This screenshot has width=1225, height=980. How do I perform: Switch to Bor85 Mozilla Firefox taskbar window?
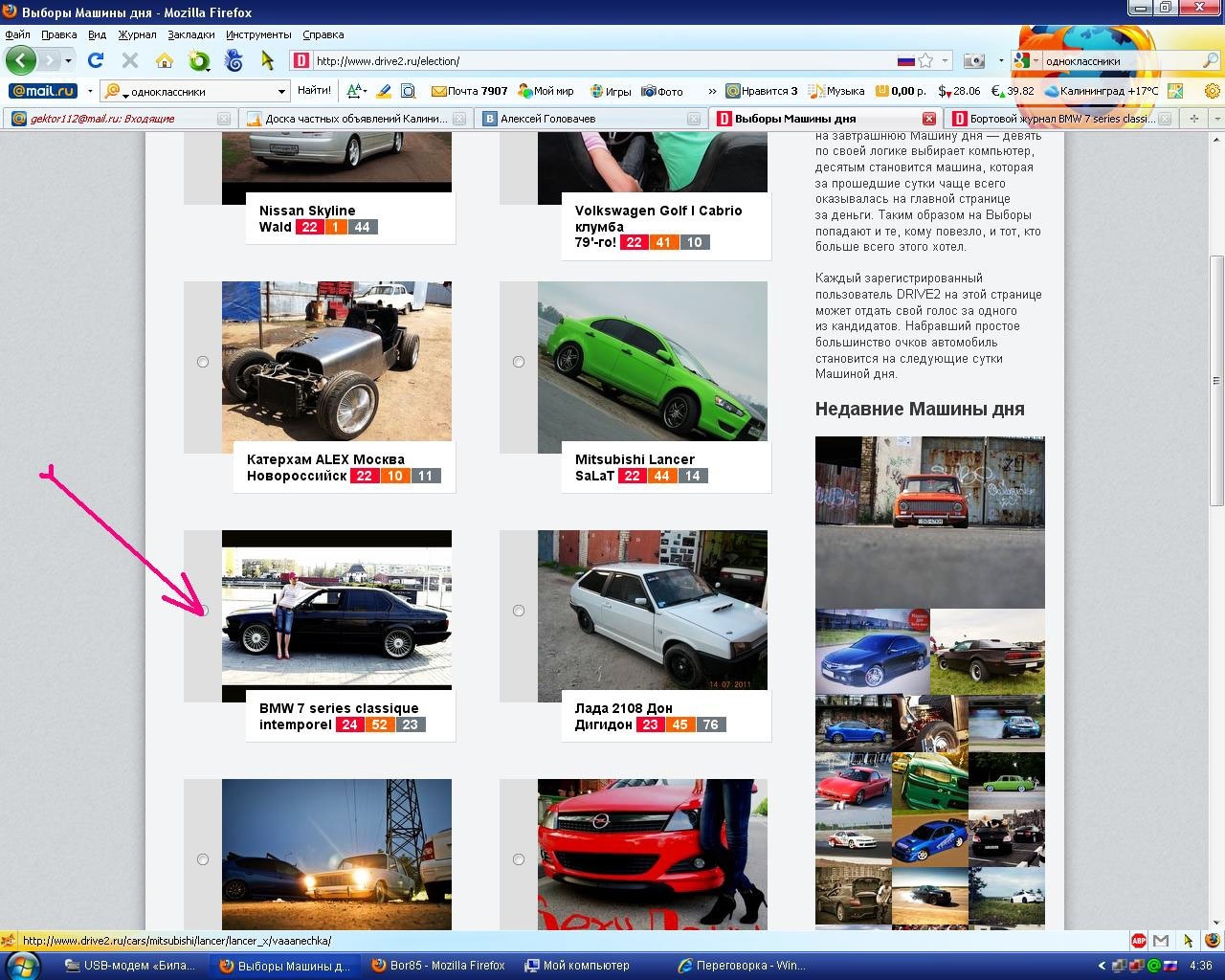pos(438,966)
